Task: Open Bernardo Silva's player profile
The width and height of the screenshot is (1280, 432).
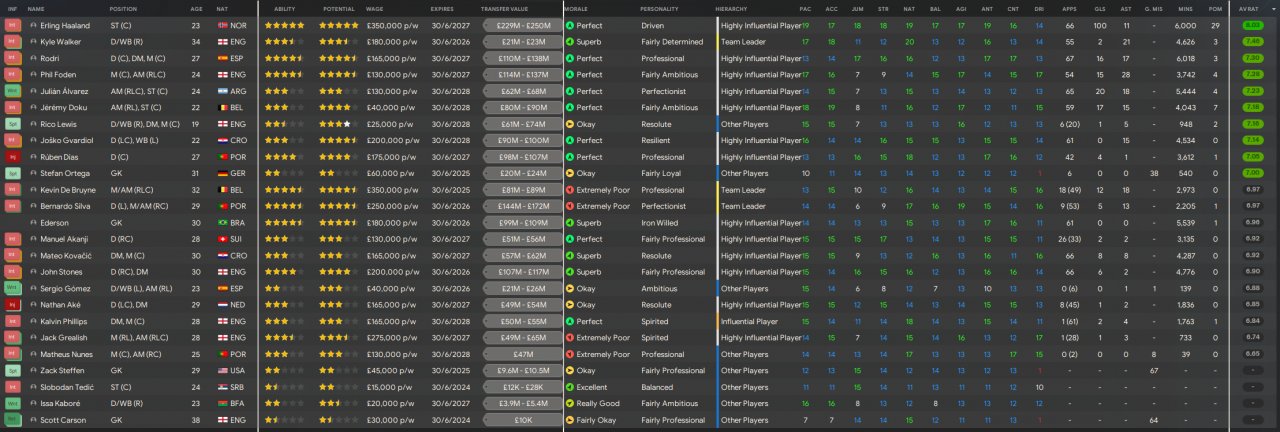Action: point(65,206)
